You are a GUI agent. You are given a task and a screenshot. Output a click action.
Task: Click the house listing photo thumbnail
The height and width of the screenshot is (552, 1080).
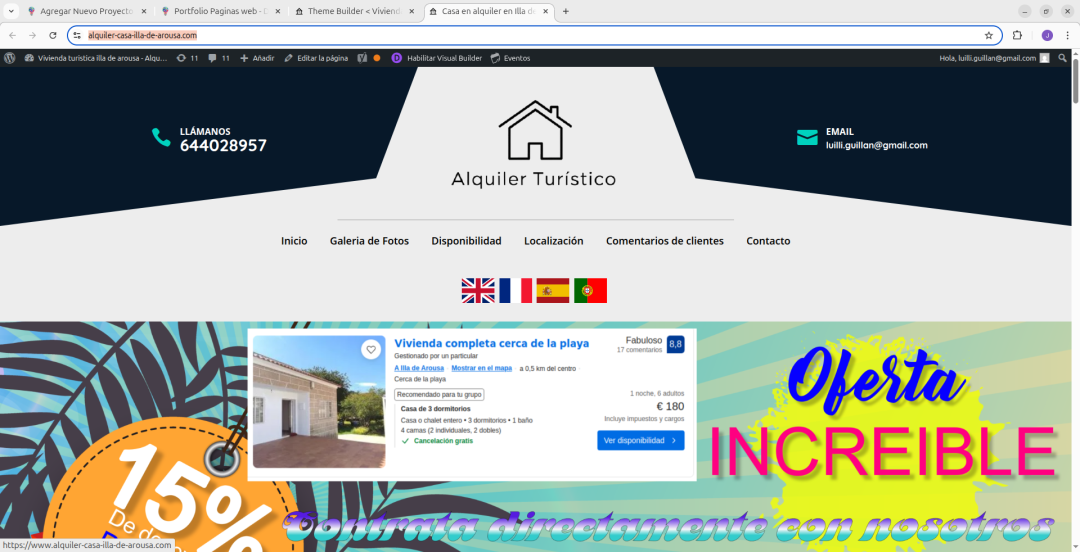pyautogui.click(x=319, y=402)
